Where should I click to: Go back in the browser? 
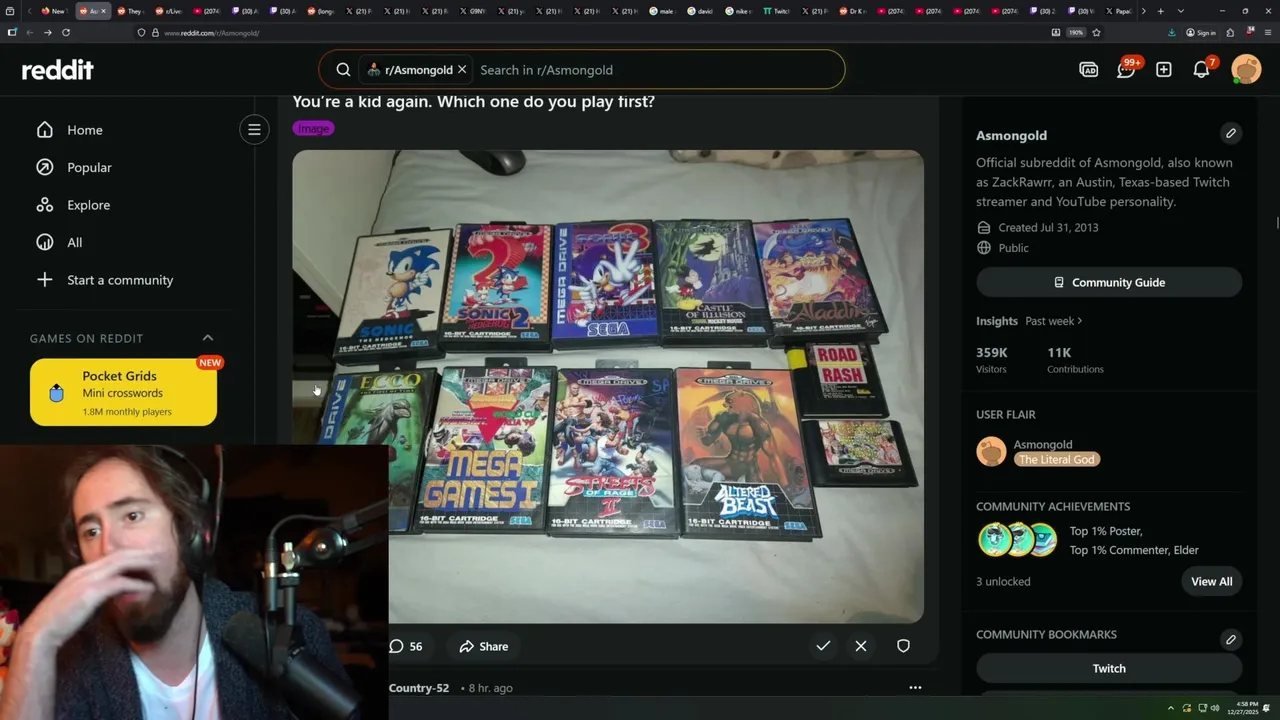30,32
